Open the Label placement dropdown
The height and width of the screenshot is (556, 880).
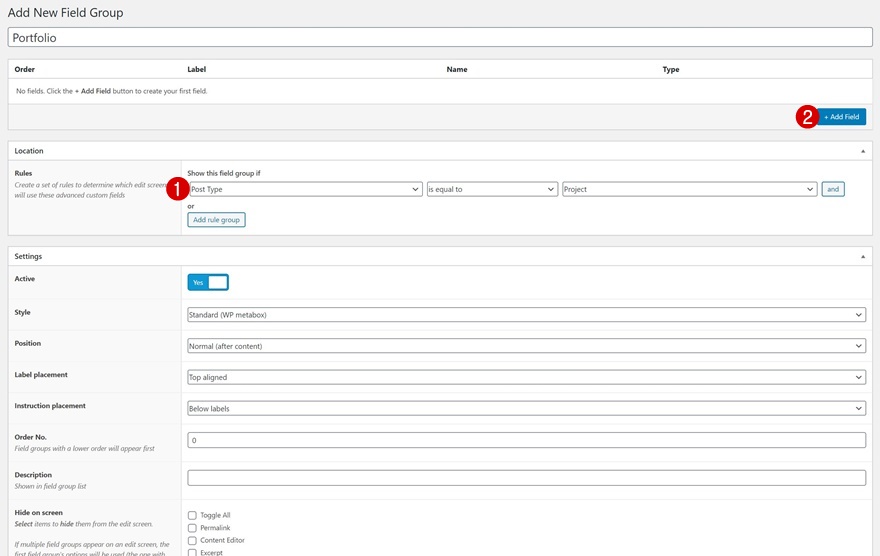click(x=526, y=377)
